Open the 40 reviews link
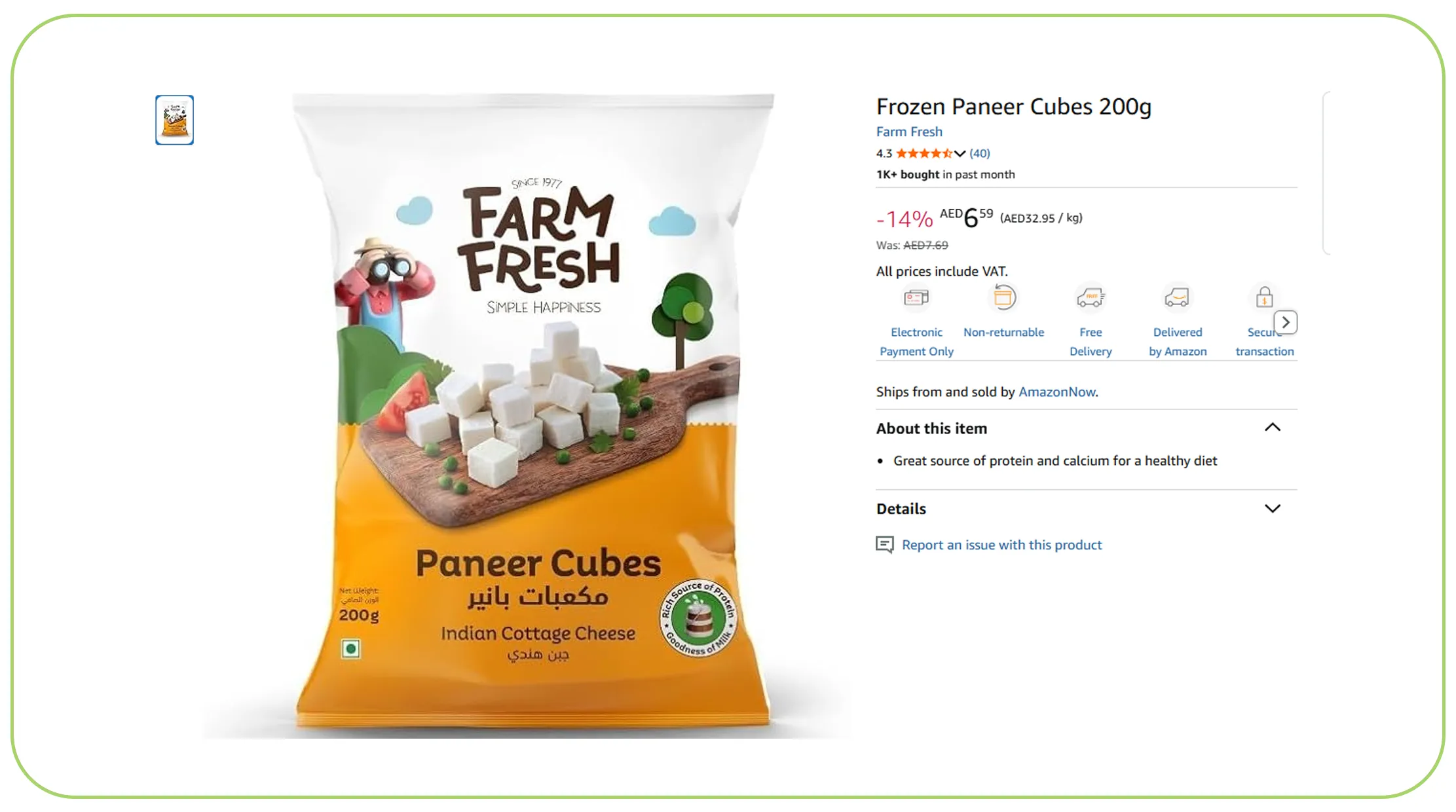The image size is (1456, 812). point(980,153)
